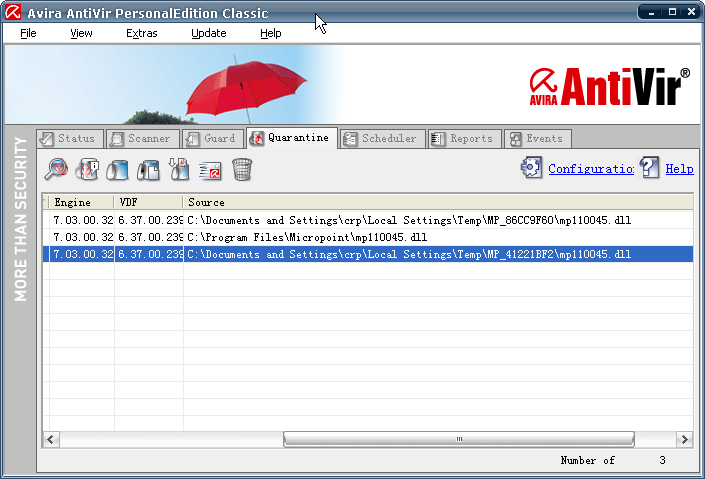Minimize the AntiVir window
This screenshot has width=705, height=479.
(x=651, y=13)
